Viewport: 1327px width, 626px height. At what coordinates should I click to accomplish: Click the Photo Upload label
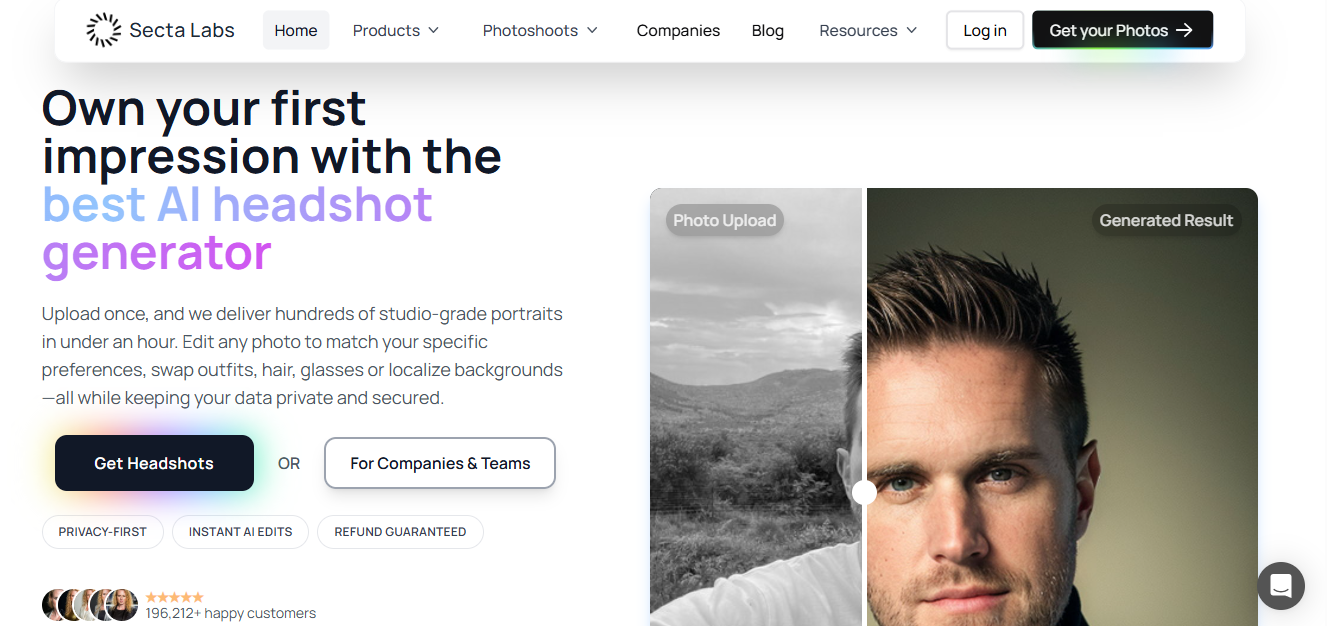[725, 220]
